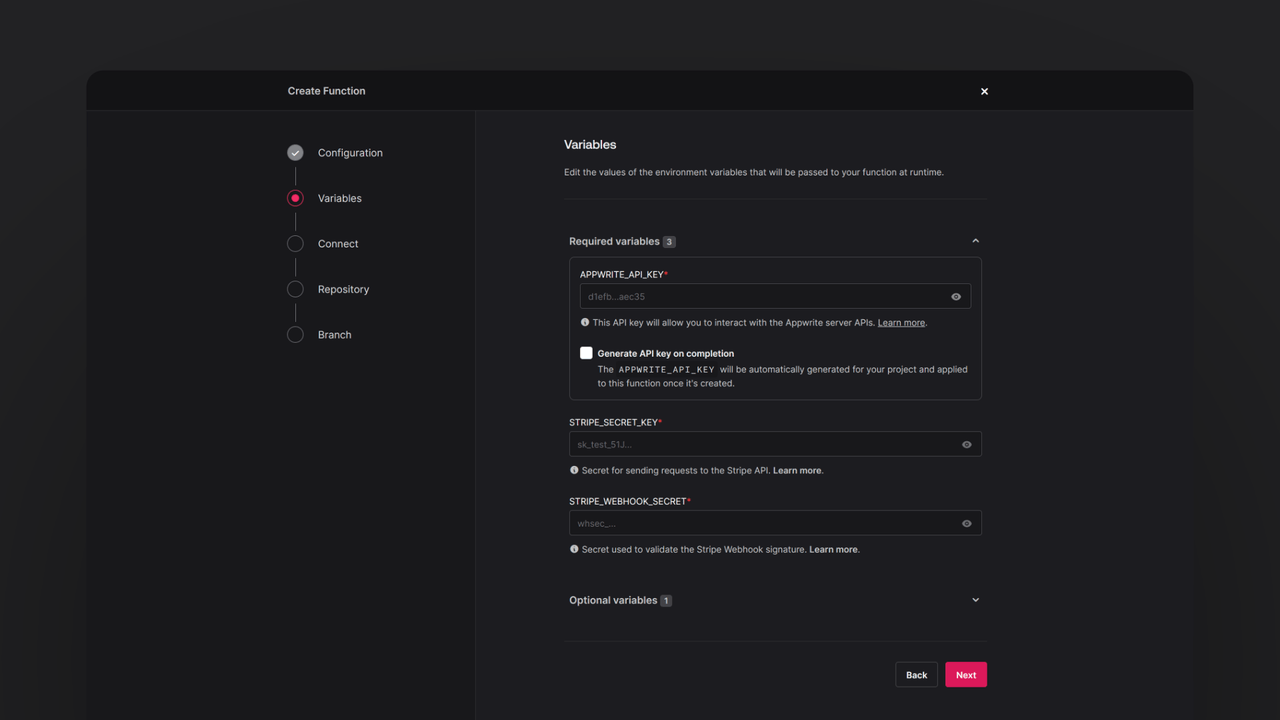Click the Create Function dialog title
The width and height of the screenshot is (1280, 720).
(x=326, y=91)
